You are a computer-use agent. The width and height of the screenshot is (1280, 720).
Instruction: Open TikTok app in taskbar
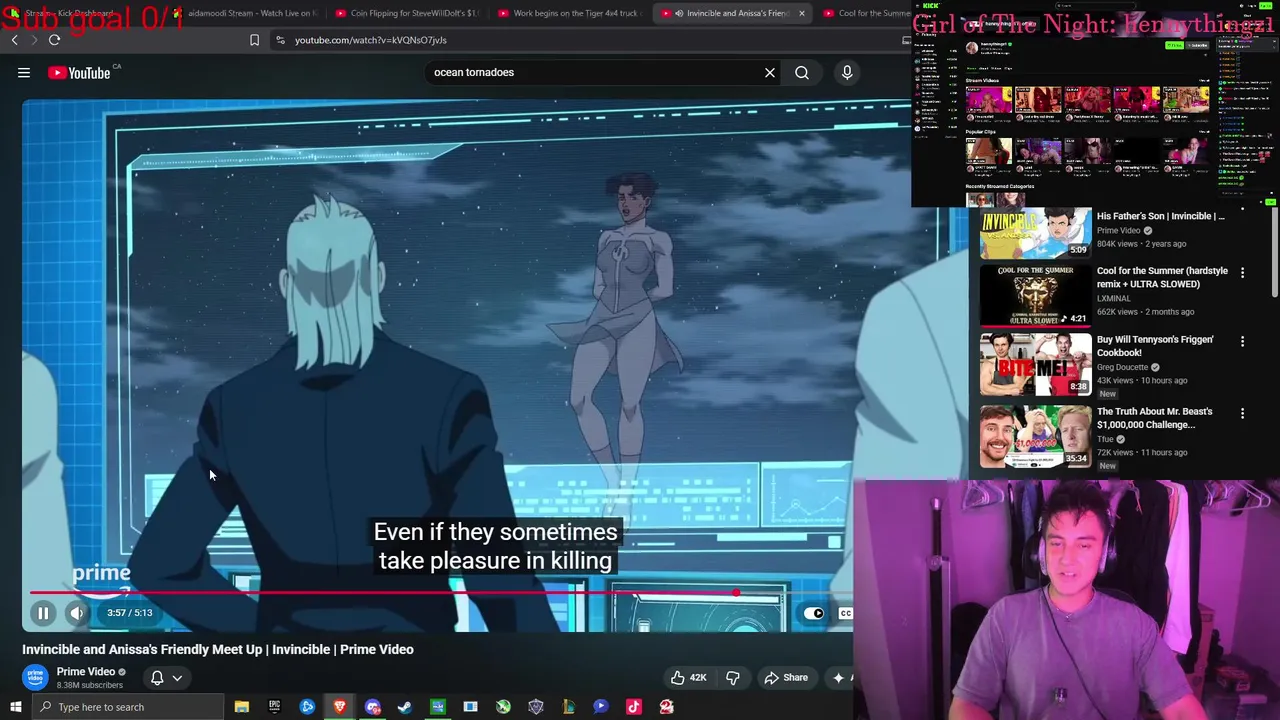click(633, 707)
